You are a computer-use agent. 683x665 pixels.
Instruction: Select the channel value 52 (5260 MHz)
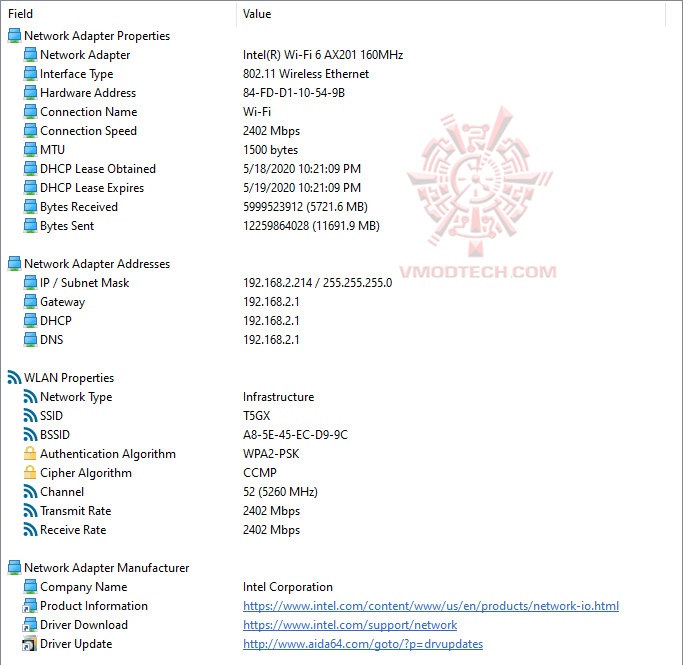280,492
